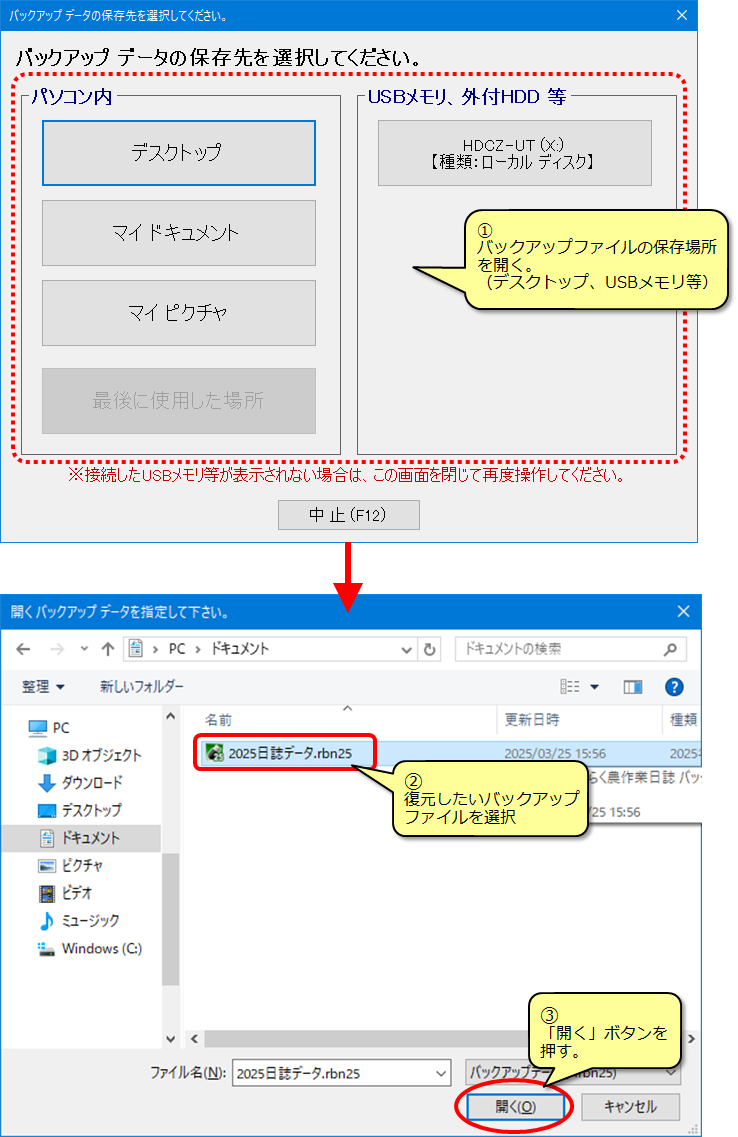Screen dimensions: 738x1137
Task: Click the help question mark icon
Action: click(x=674, y=687)
